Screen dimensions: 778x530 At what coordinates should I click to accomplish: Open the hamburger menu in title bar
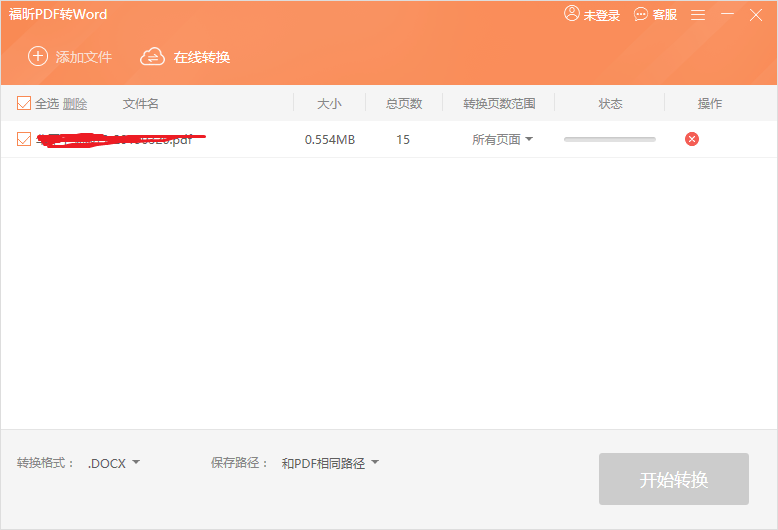(698, 15)
